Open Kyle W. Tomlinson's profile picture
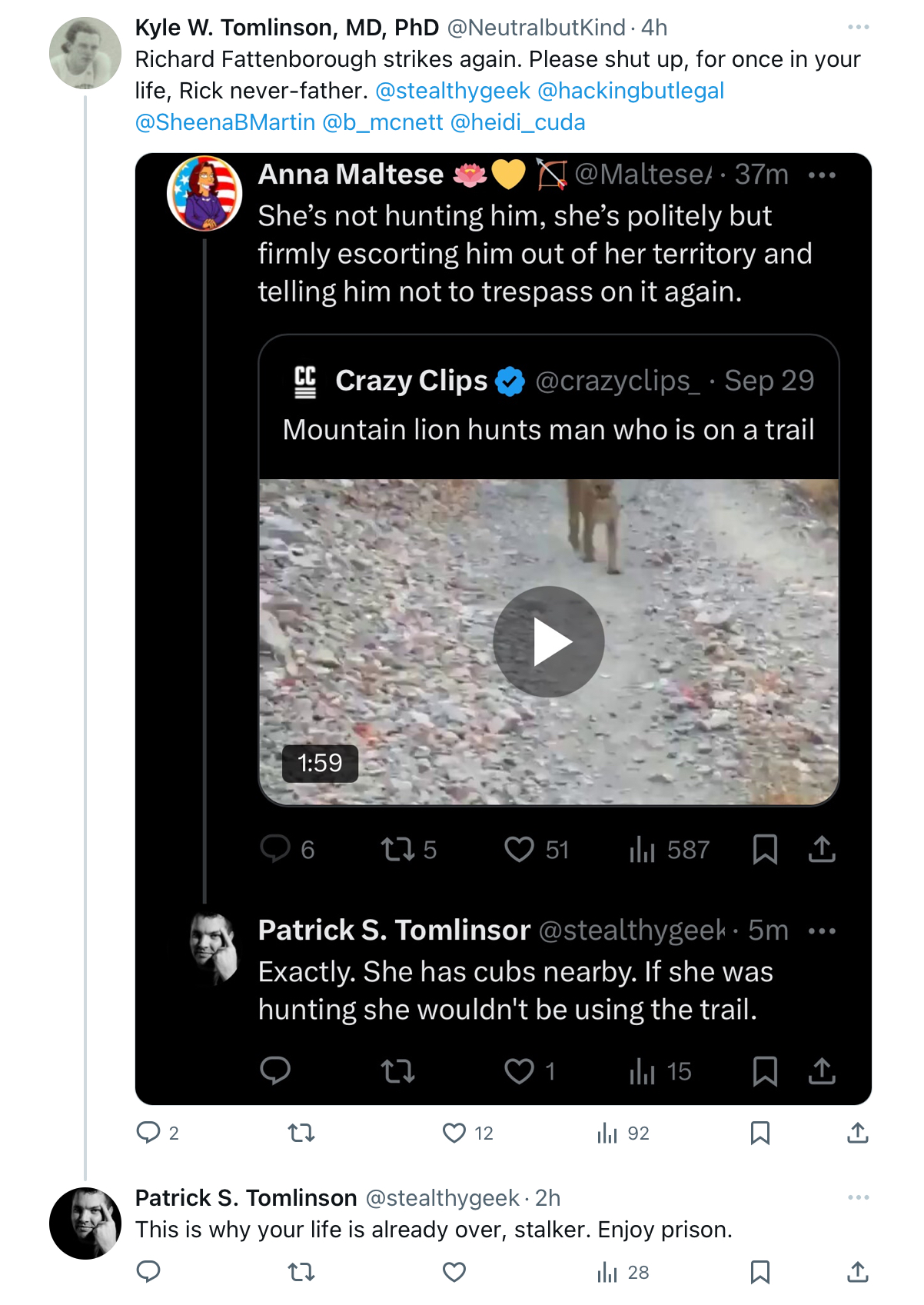The width and height of the screenshot is (924, 1305). tap(85, 53)
